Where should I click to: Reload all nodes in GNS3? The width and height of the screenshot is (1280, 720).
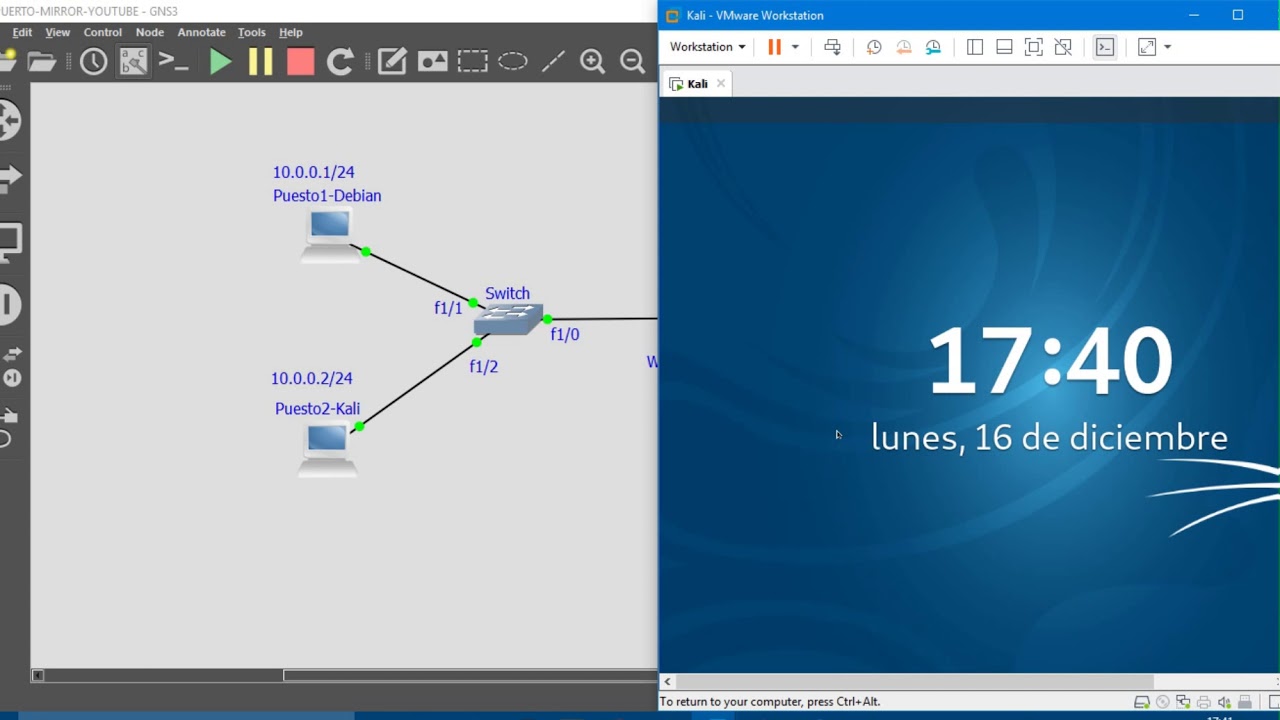[340, 62]
